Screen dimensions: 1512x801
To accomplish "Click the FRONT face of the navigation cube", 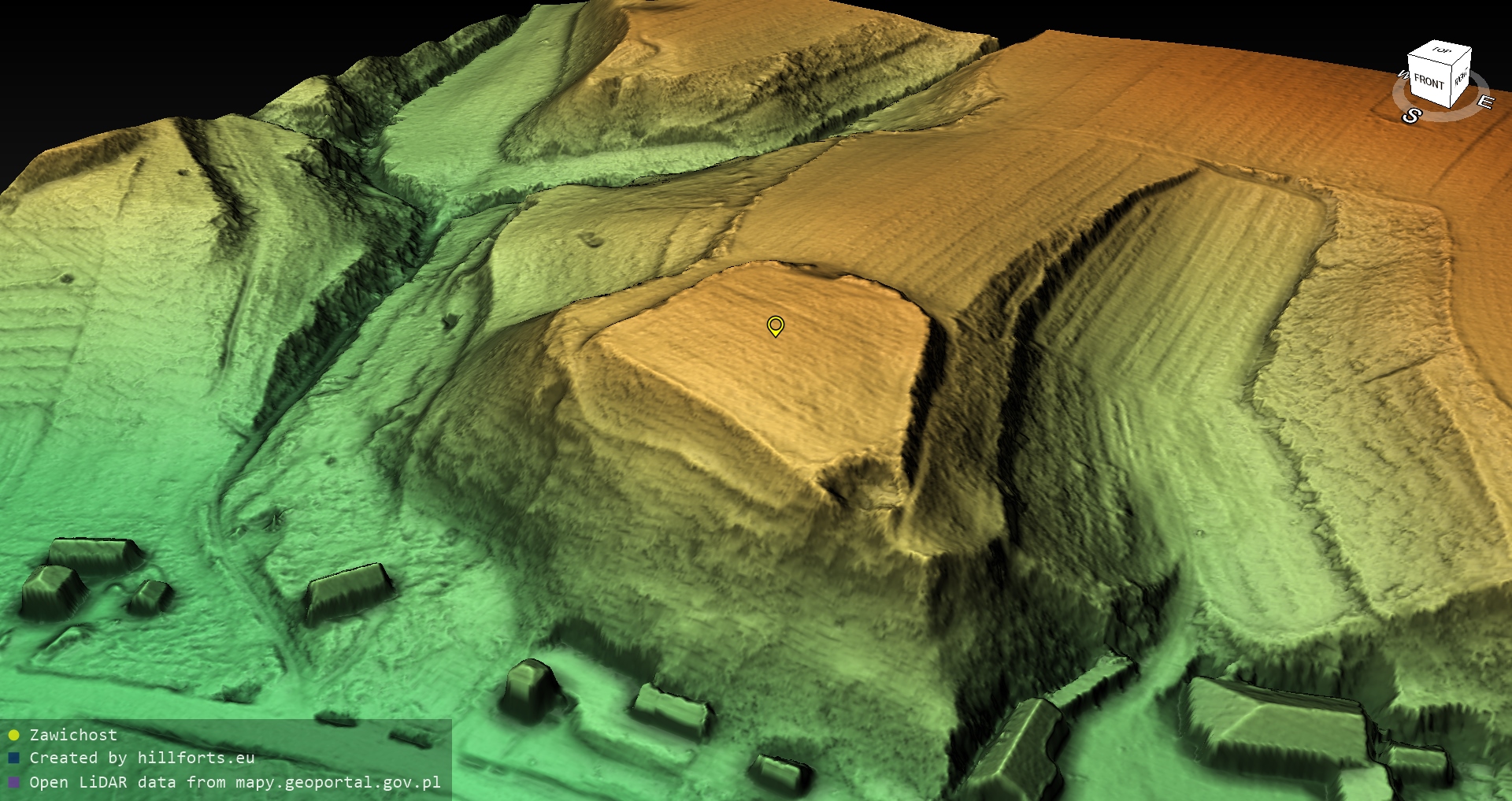I will coord(1428,81).
